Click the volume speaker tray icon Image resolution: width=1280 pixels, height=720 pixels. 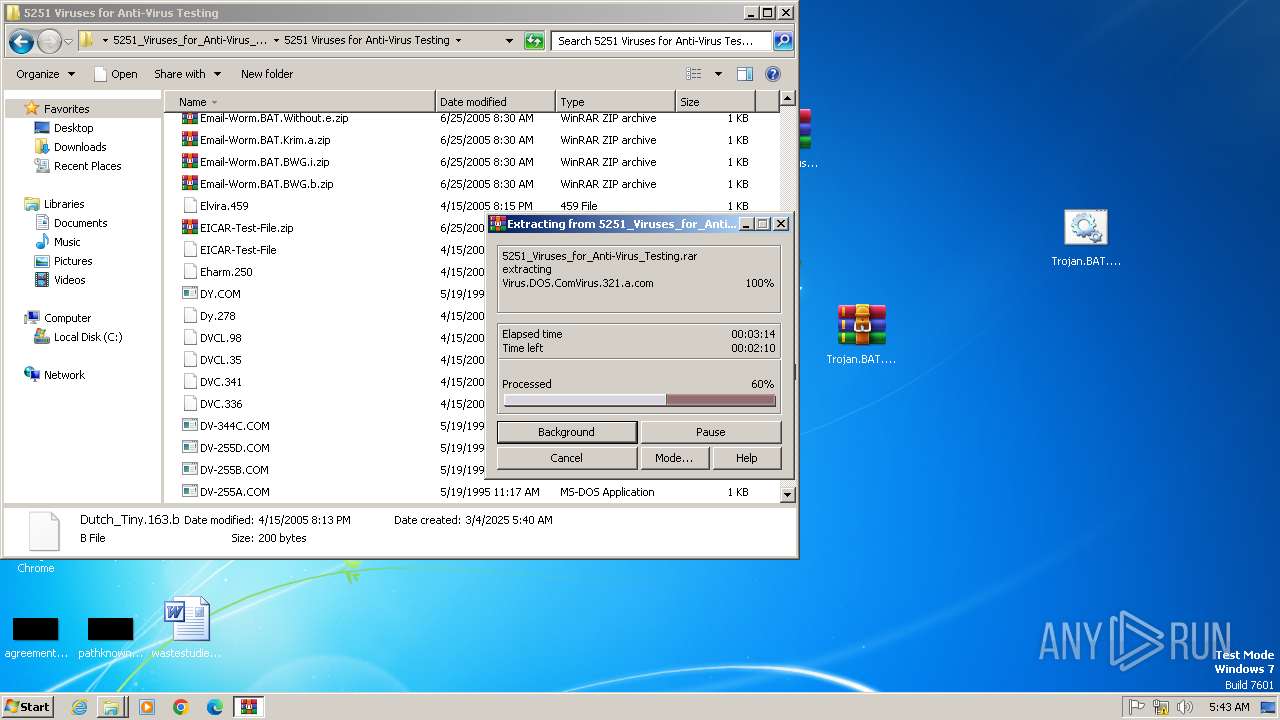coord(1184,707)
